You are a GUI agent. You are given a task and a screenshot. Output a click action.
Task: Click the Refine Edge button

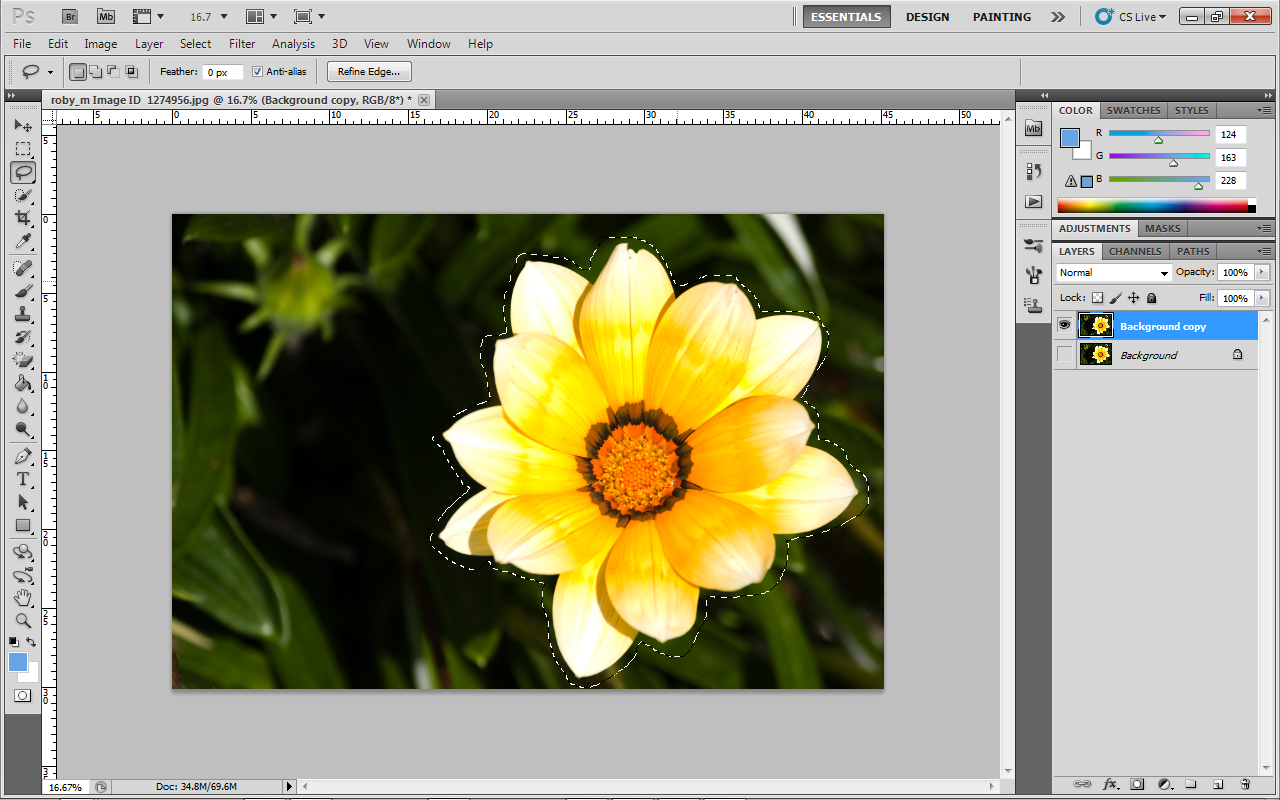pyautogui.click(x=369, y=72)
